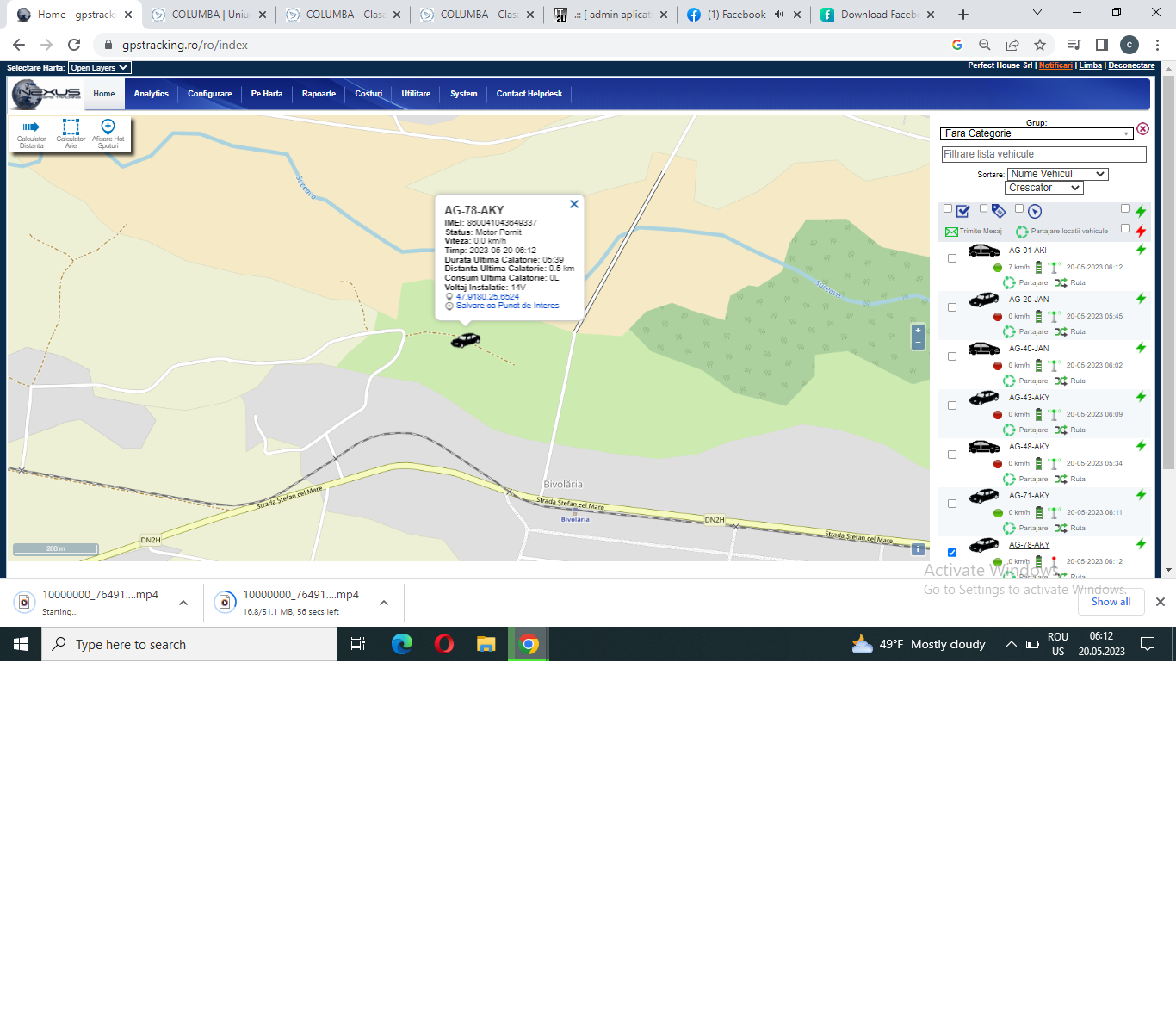Click the Deconectare logout link
The image size is (1176, 1009).
[x=1131, y=65]
